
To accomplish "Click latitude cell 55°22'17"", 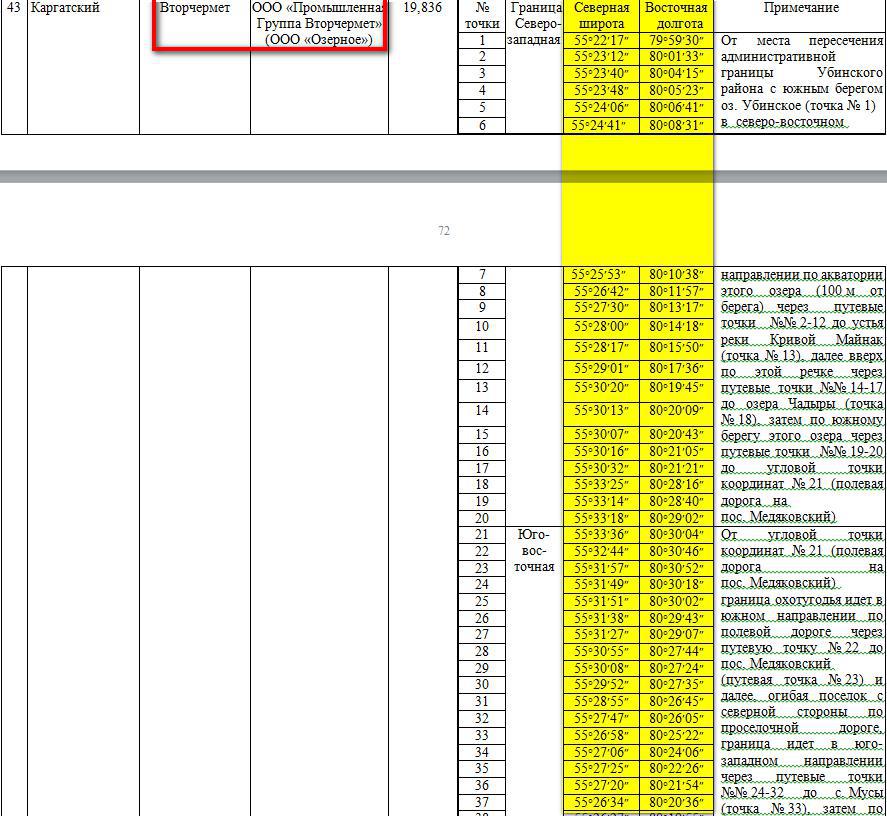I will (x=600, y=41).
